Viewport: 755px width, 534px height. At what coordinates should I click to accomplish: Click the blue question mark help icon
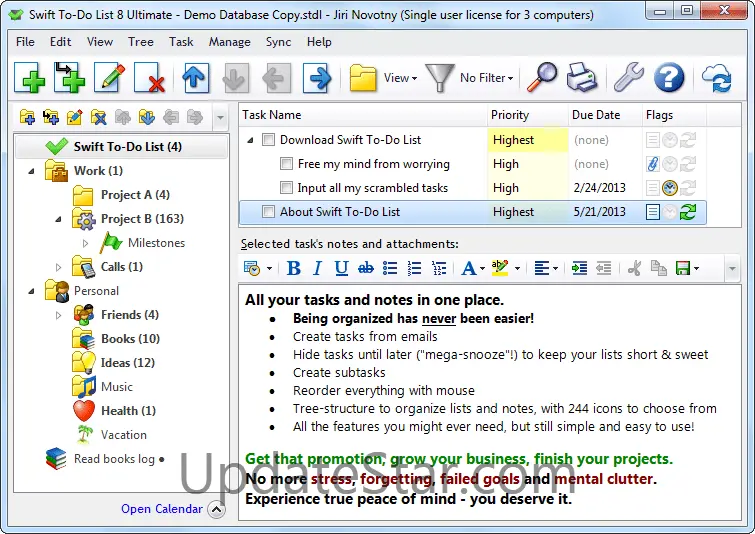(x=669, y=77)
